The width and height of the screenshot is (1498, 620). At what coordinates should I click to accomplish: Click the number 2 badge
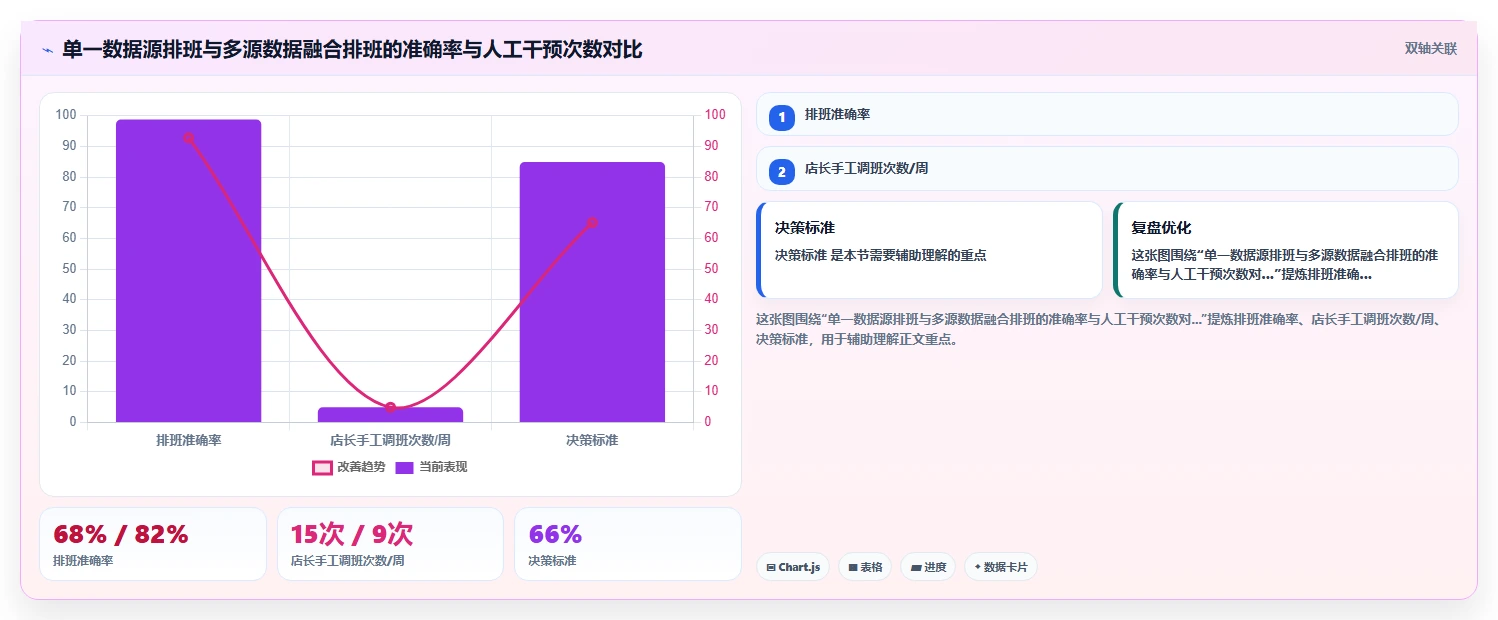(x=782, y=172)
